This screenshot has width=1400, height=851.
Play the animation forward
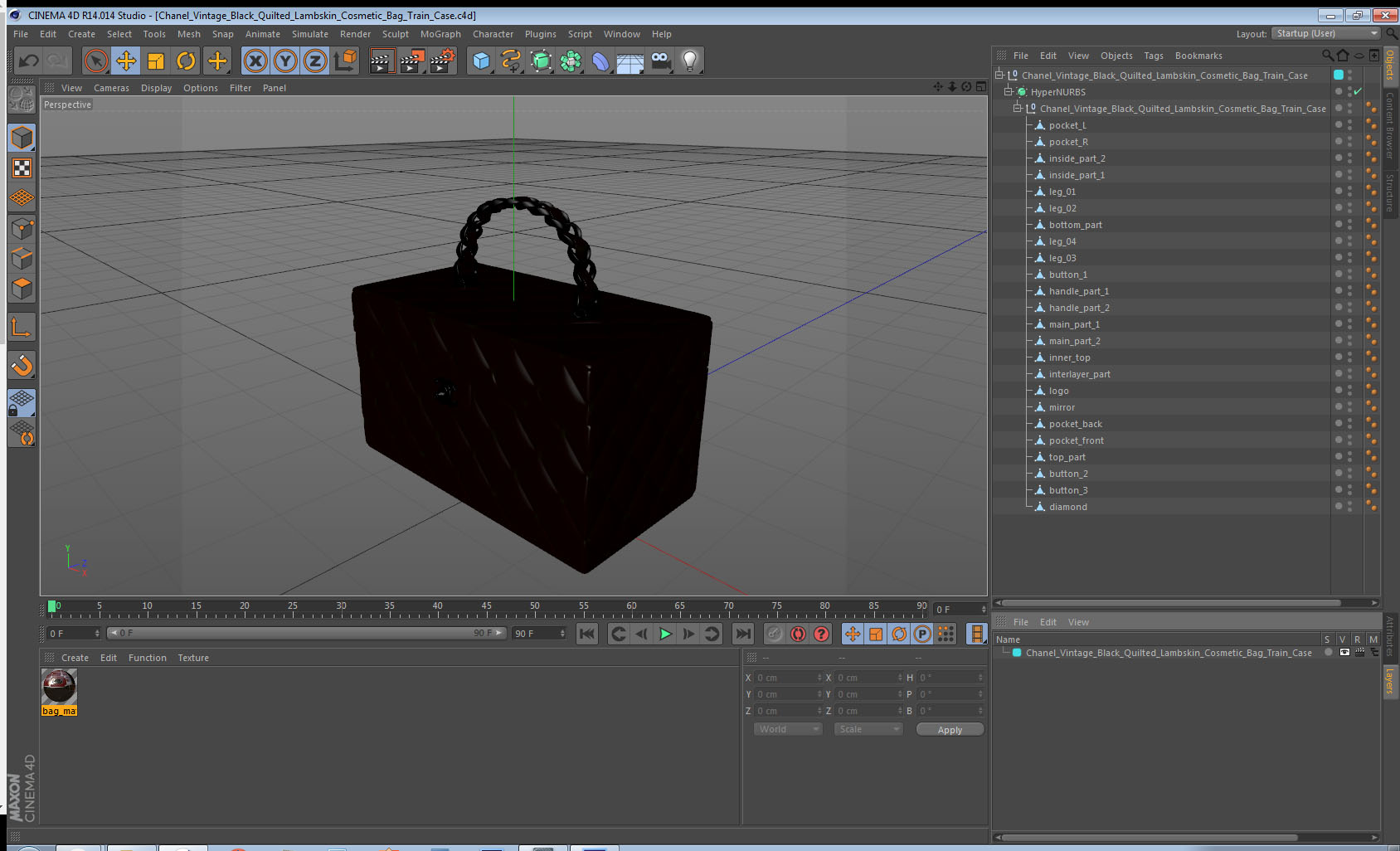coord(665,634)
